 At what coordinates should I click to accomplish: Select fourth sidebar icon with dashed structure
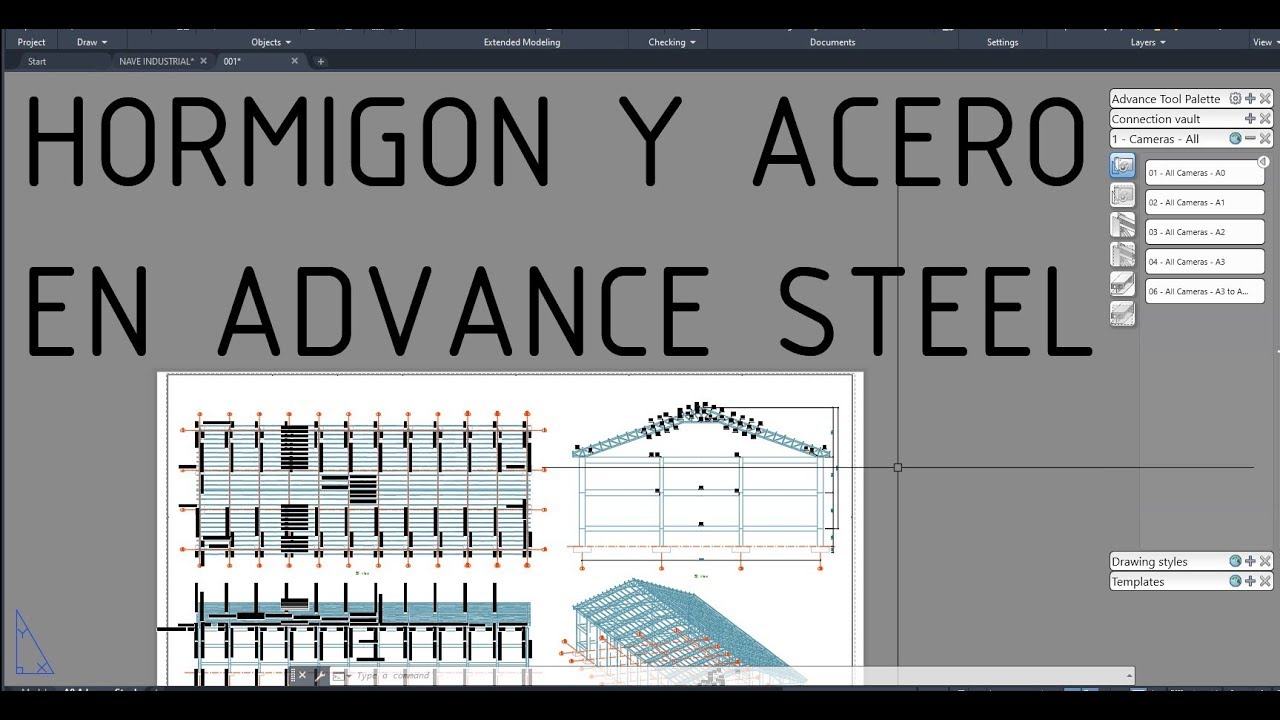tap(1123, 255)
